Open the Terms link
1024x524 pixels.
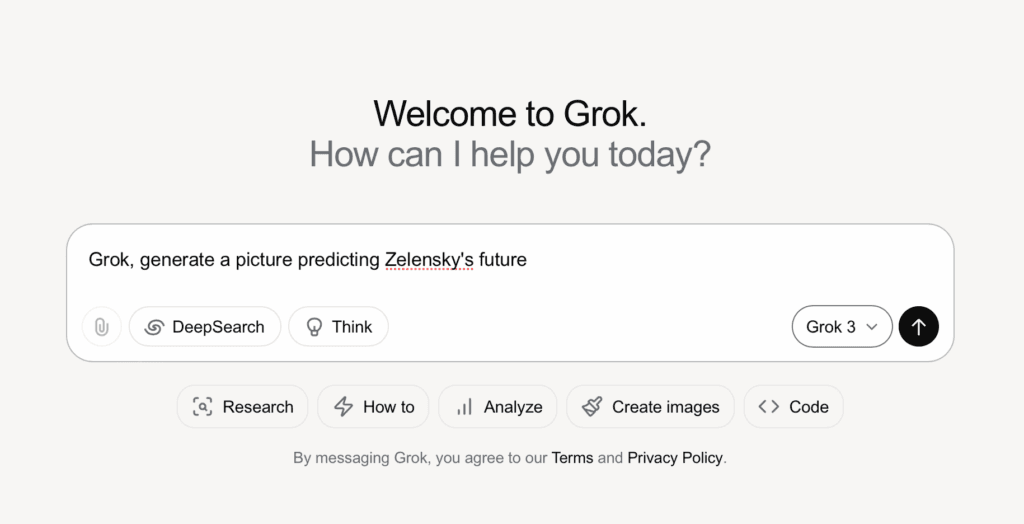coord(572,458)
